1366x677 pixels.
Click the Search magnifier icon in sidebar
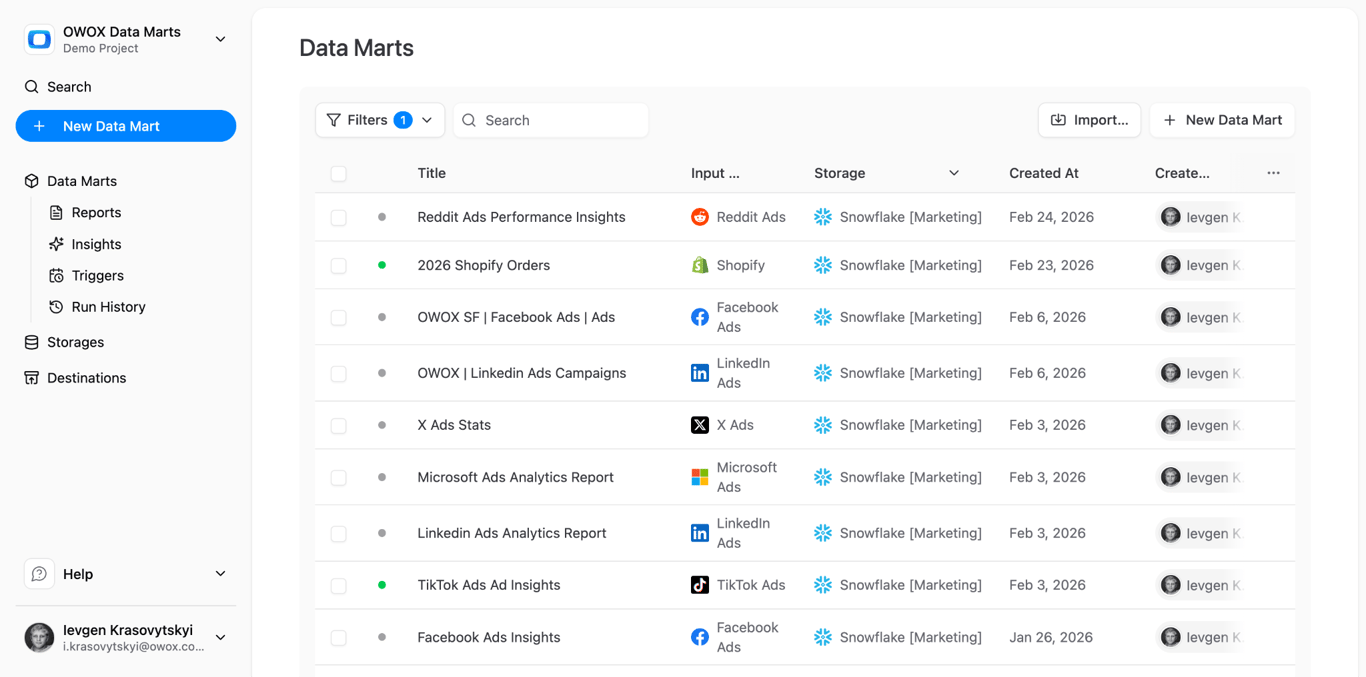click(x=32, y=87)
